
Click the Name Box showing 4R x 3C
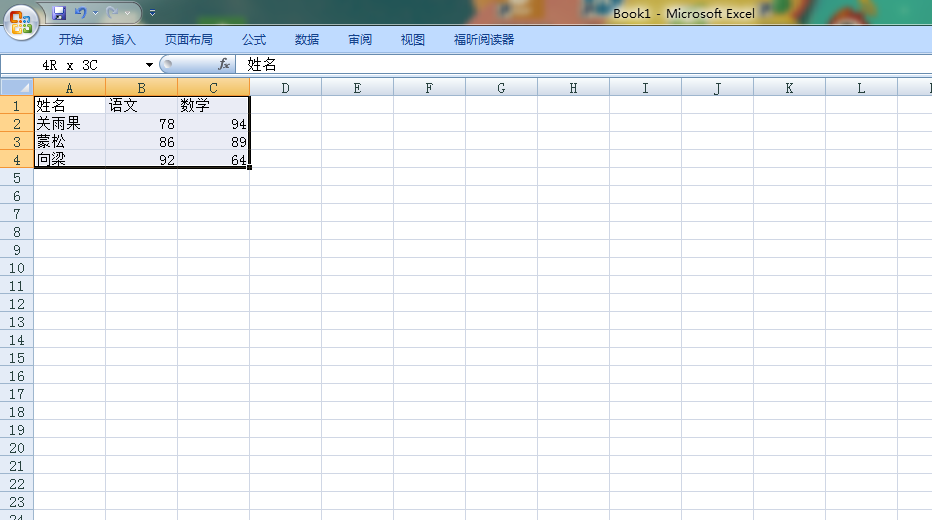71,65
